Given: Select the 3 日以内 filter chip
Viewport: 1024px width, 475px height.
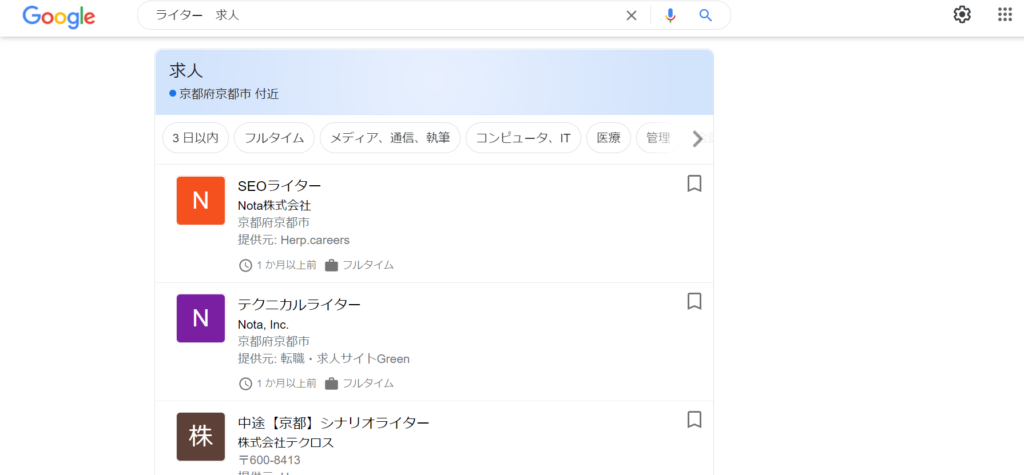Looking at the screenshot, I should [195, 138].
